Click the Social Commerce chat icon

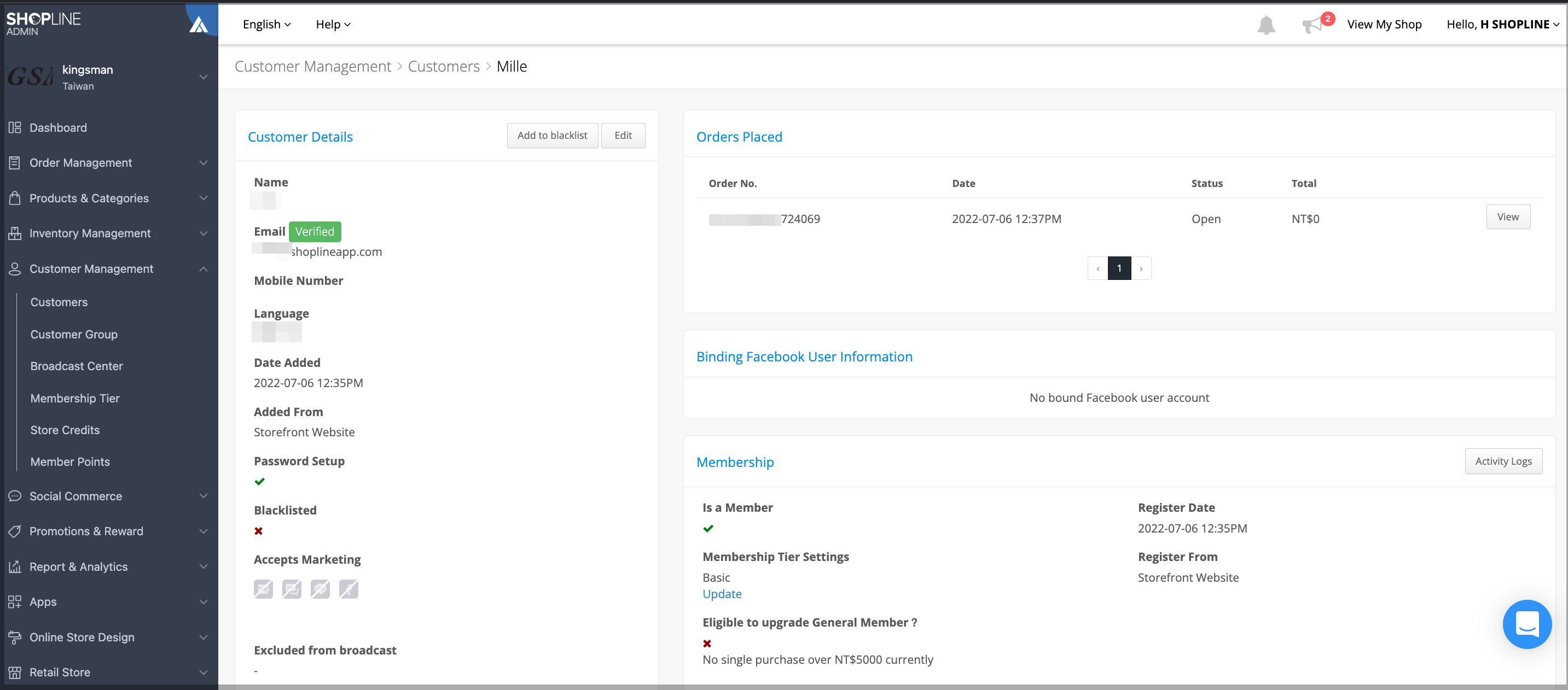(x=15, y=496)
